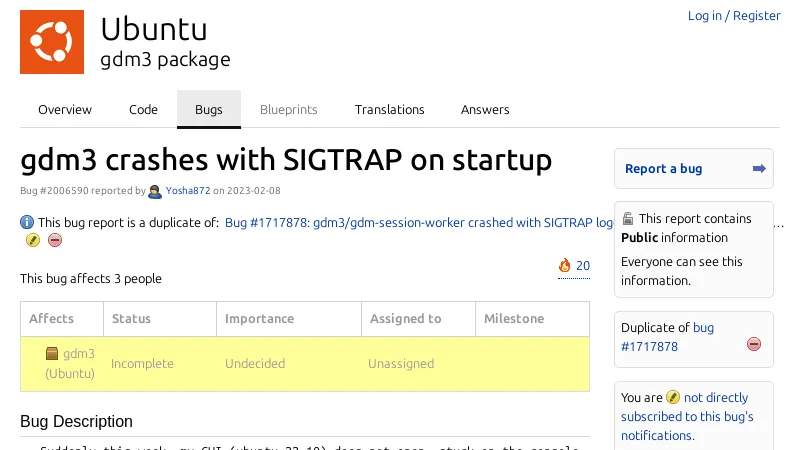Viewport: 800px width, 450px height.
Task: Click the flame bug heat icon
Action: point(565,266)
